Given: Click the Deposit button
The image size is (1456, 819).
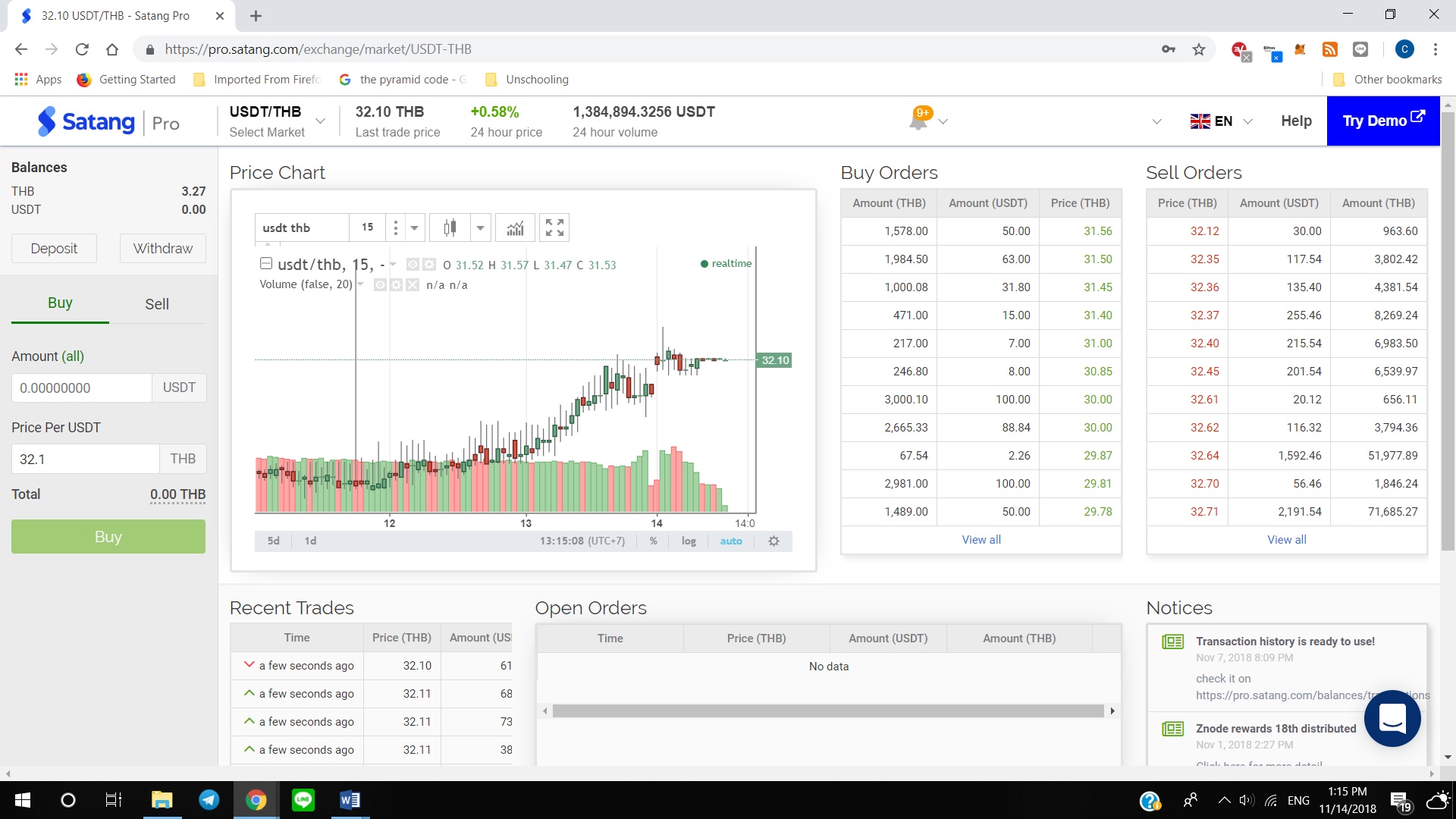Looking at the screenshot, I should pos(54,248).
